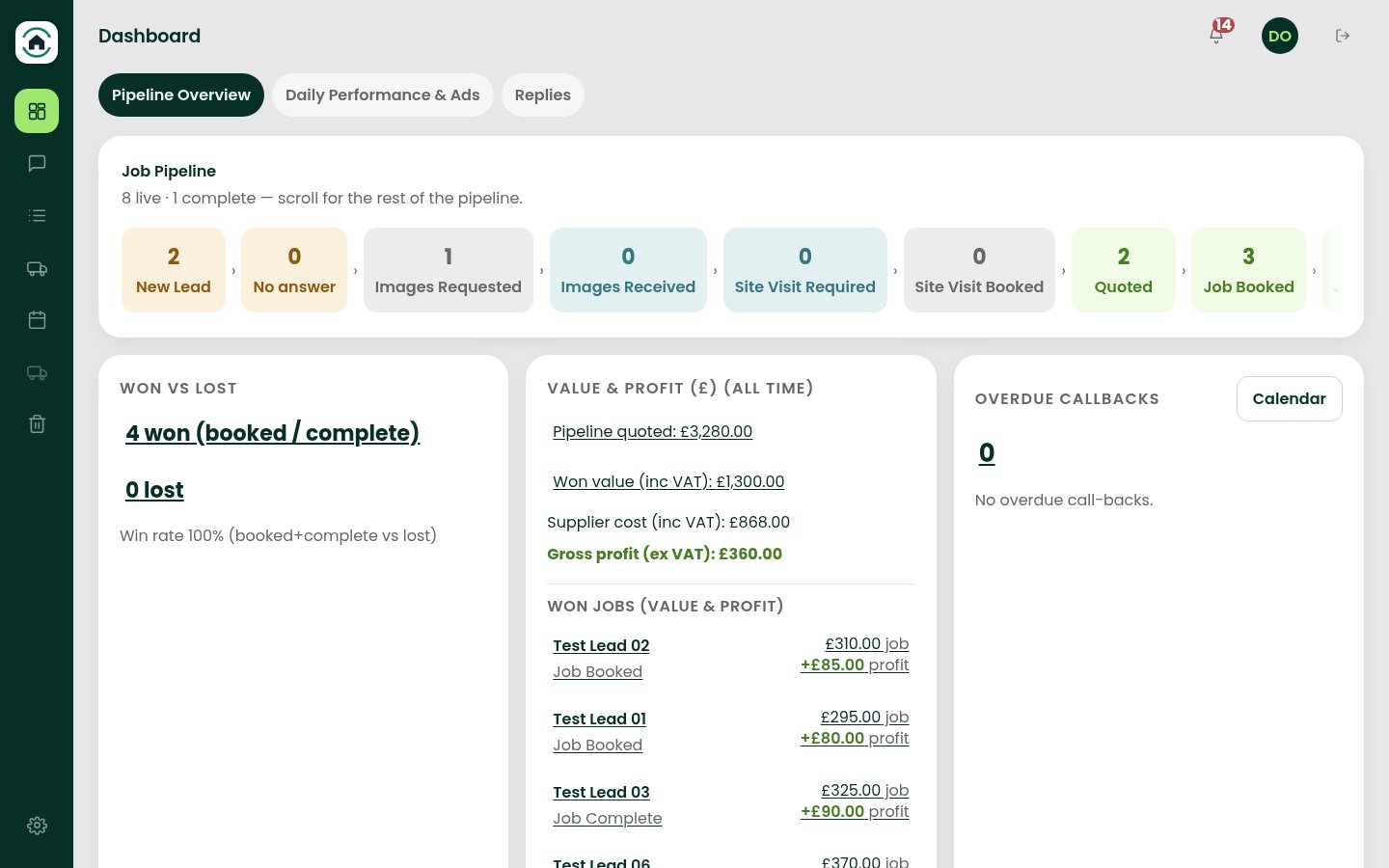Select the Site Visit Required stage
The image size is (1389, 868).
(x=805, y=270)
